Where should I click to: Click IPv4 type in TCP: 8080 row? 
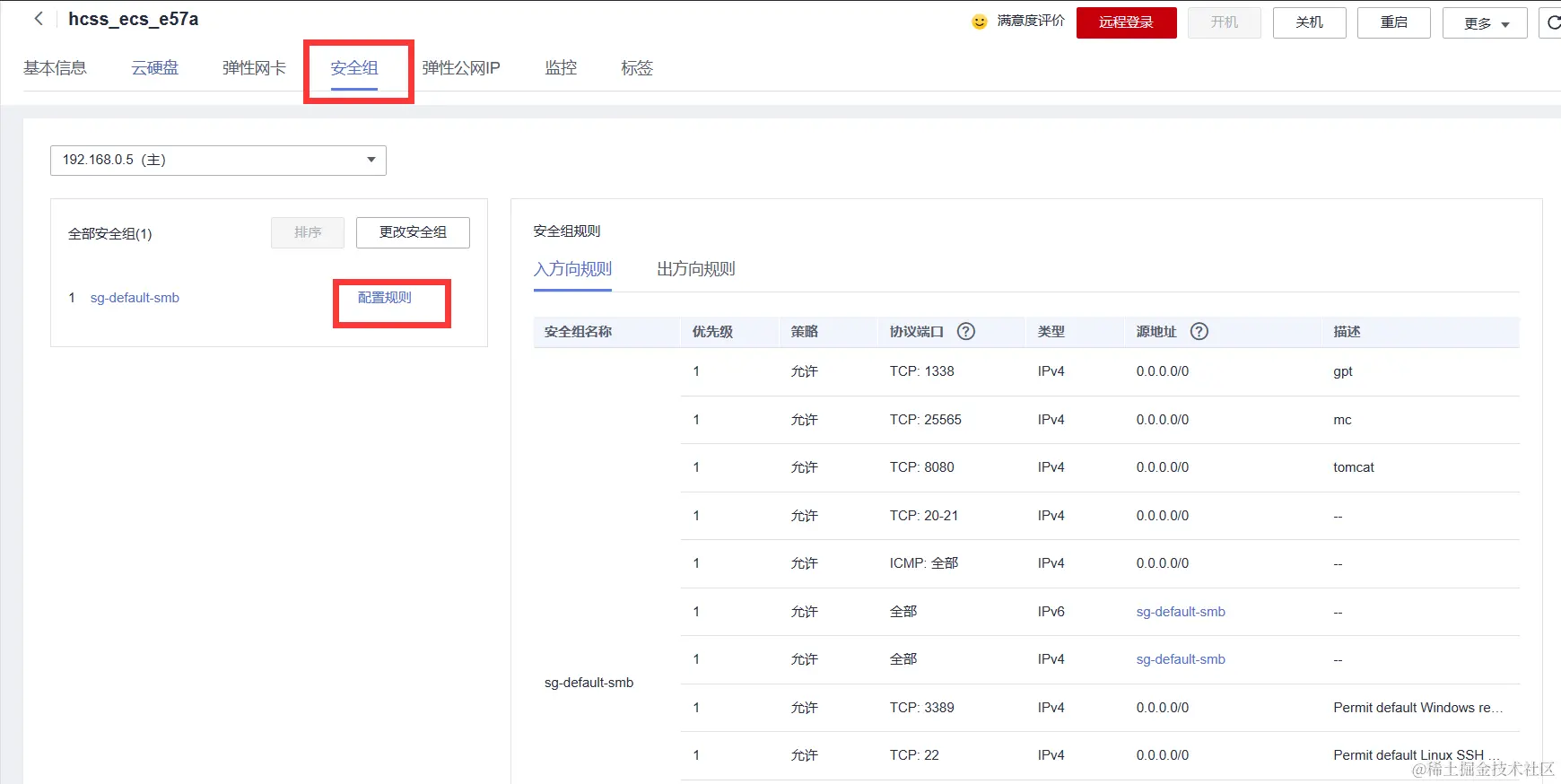pyautogui.click(x=1051, y=467)
